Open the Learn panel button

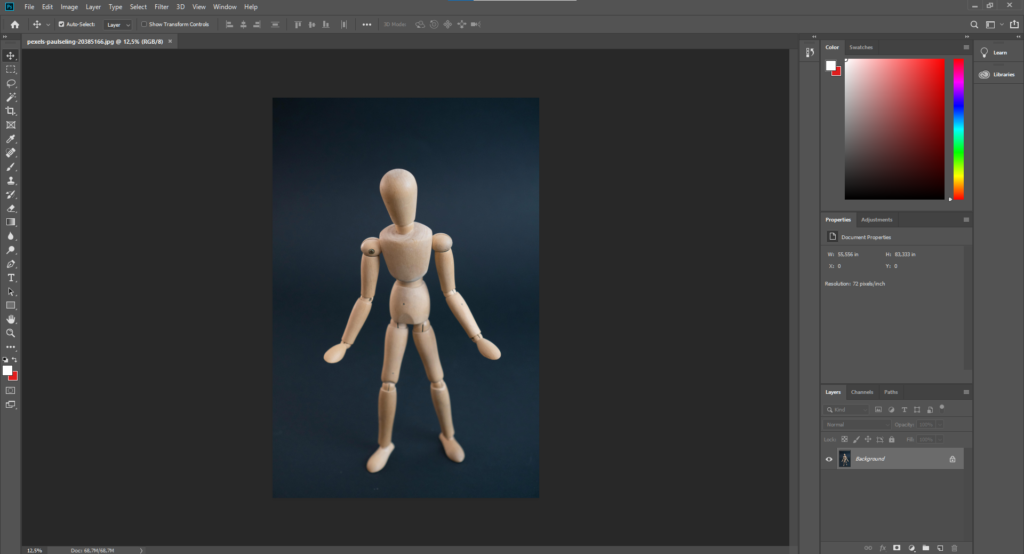[993, 52]
